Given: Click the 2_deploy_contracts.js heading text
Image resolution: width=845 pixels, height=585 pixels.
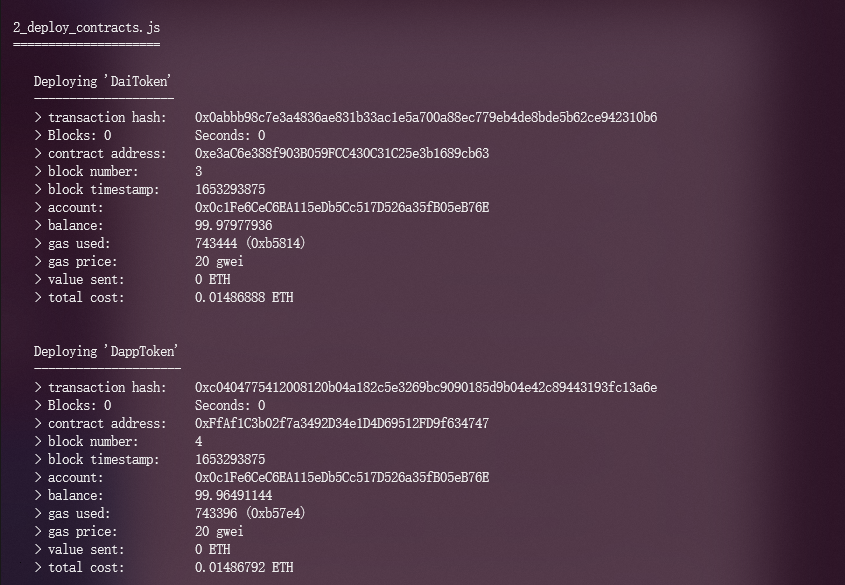Looking at the screenshot, I should [x=86, y=27].
